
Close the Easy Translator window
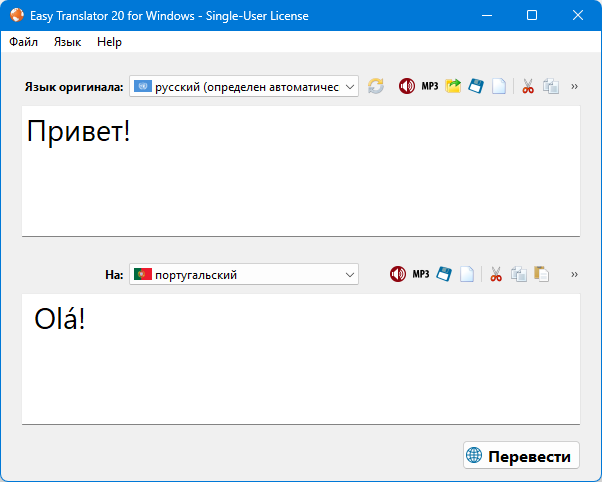click(x=578, y=15)
